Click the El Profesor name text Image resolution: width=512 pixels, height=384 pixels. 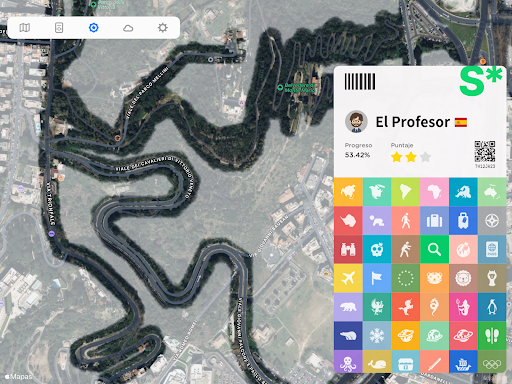(413, 122)
